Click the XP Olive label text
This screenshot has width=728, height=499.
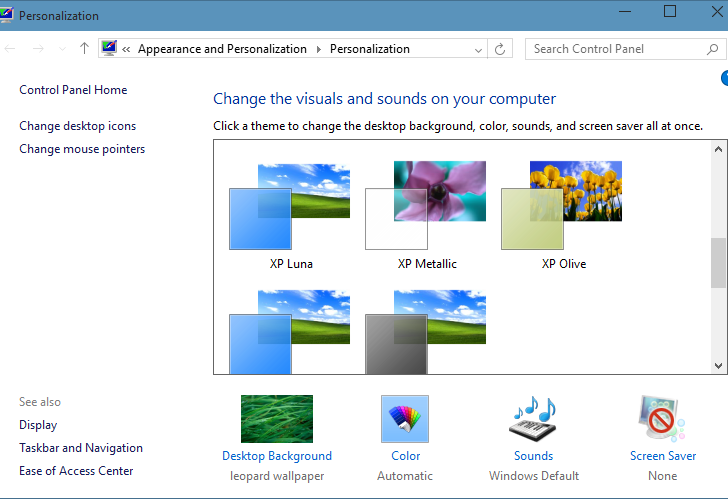pyautogui.click(x=564, y=264)
